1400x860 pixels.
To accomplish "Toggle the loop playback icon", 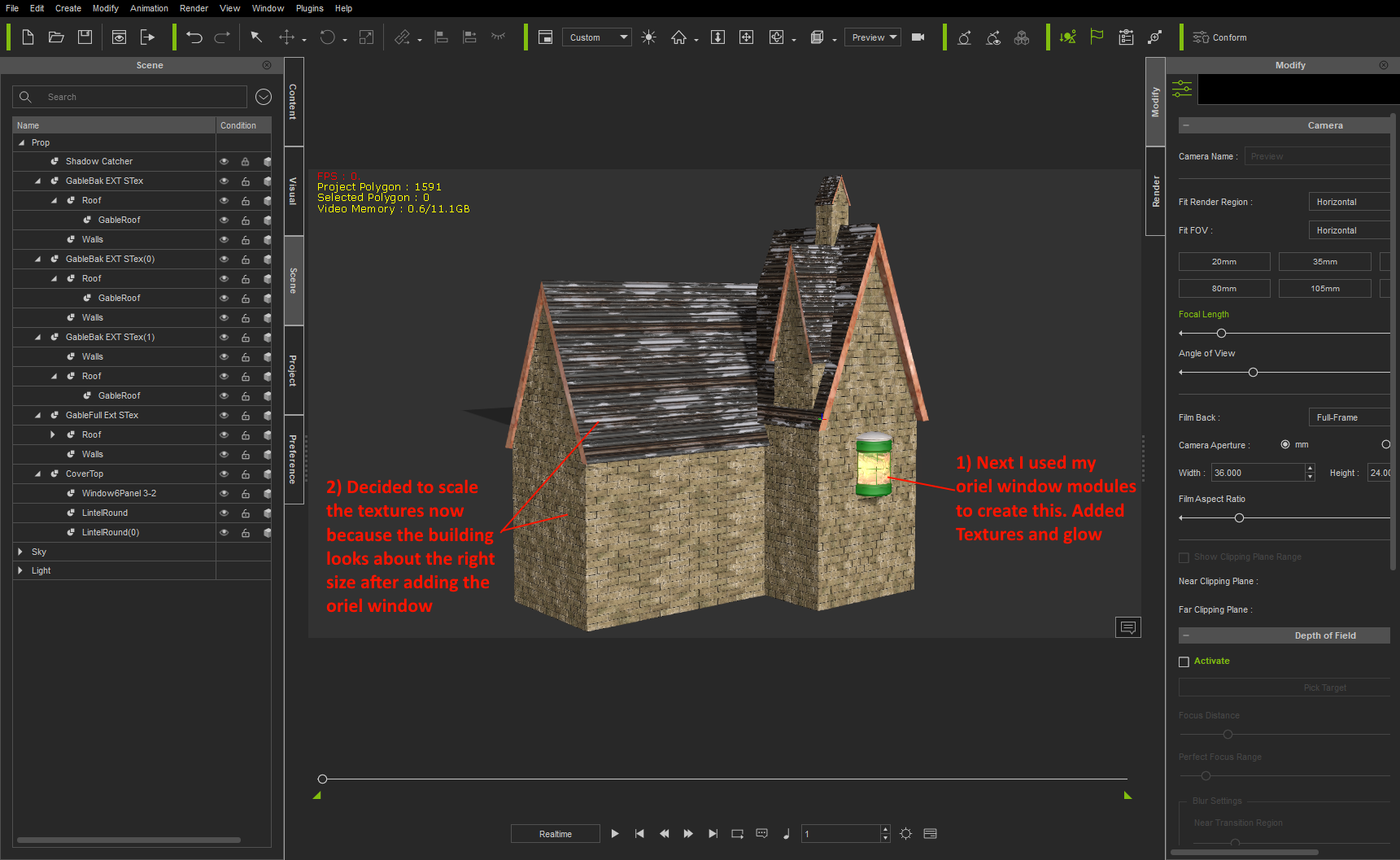I will click(x=738, y=834).
